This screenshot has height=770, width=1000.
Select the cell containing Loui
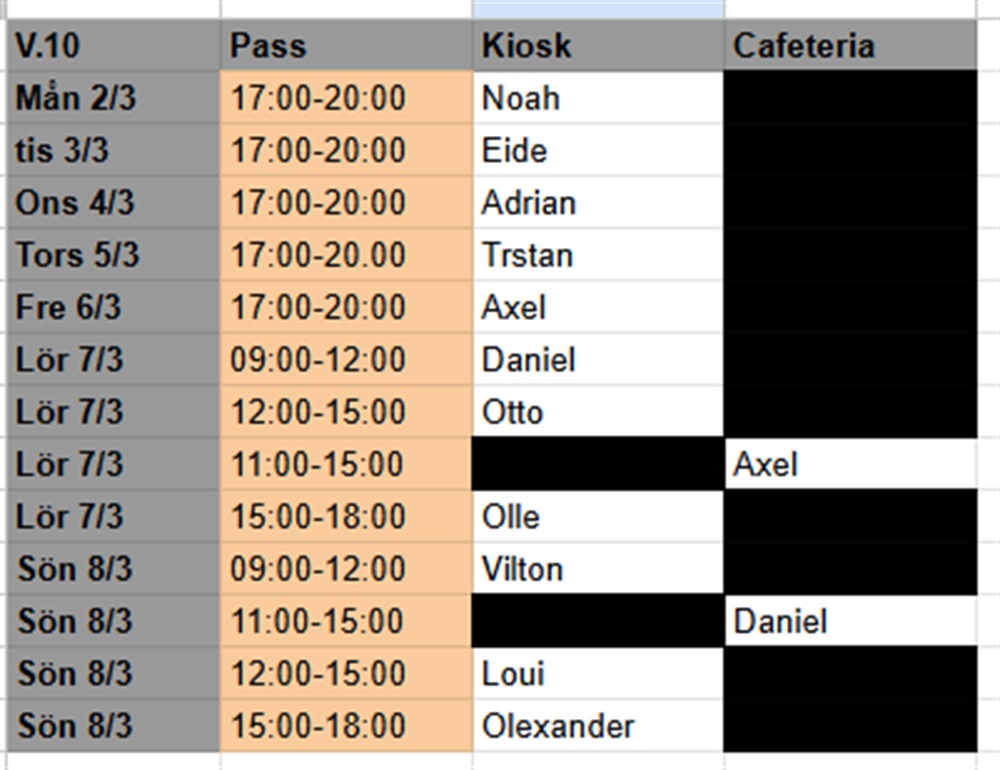tap(598, 673)
